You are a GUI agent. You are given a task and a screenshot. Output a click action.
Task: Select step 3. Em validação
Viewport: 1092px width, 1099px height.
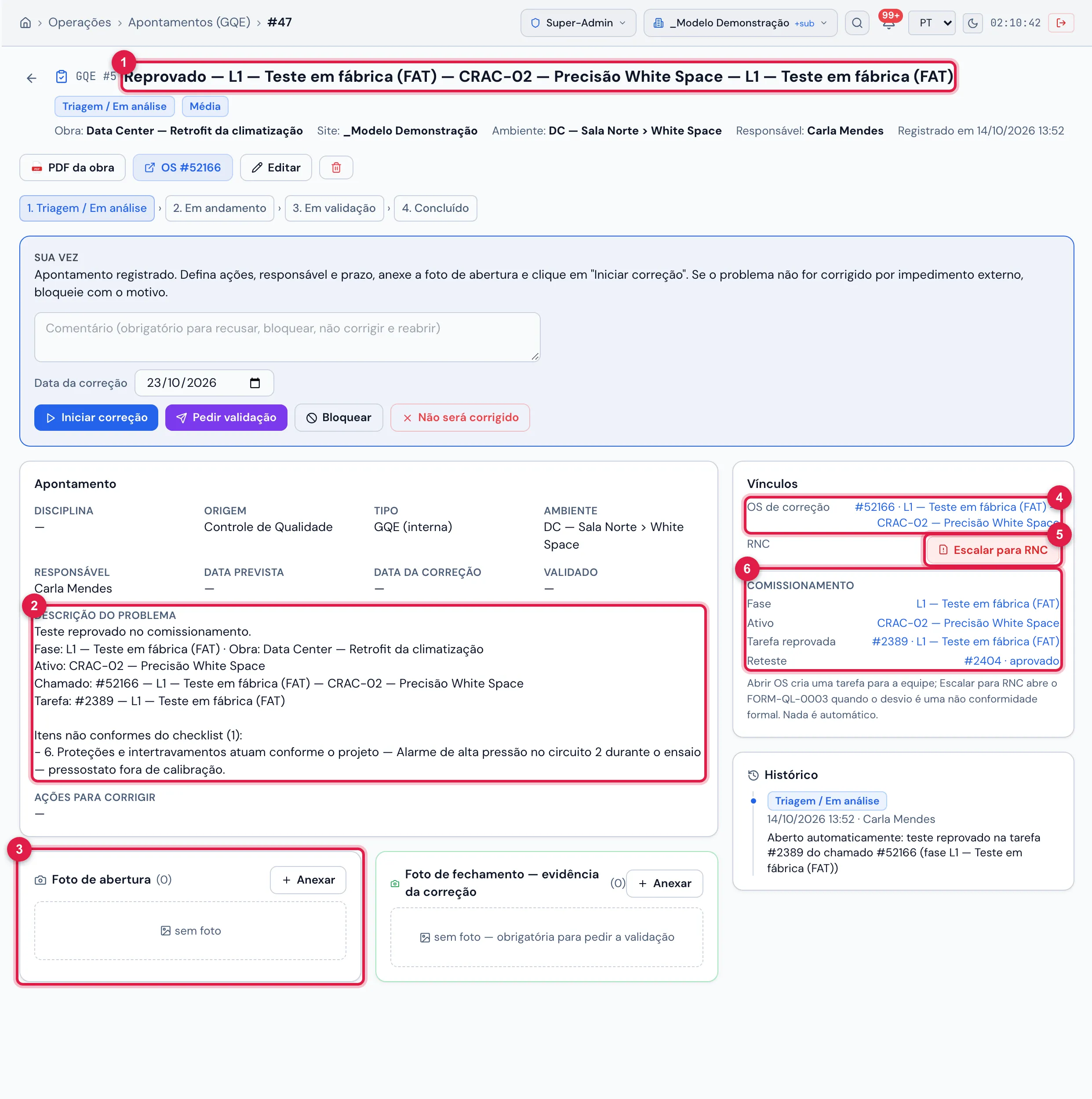[x=334, y=208]
